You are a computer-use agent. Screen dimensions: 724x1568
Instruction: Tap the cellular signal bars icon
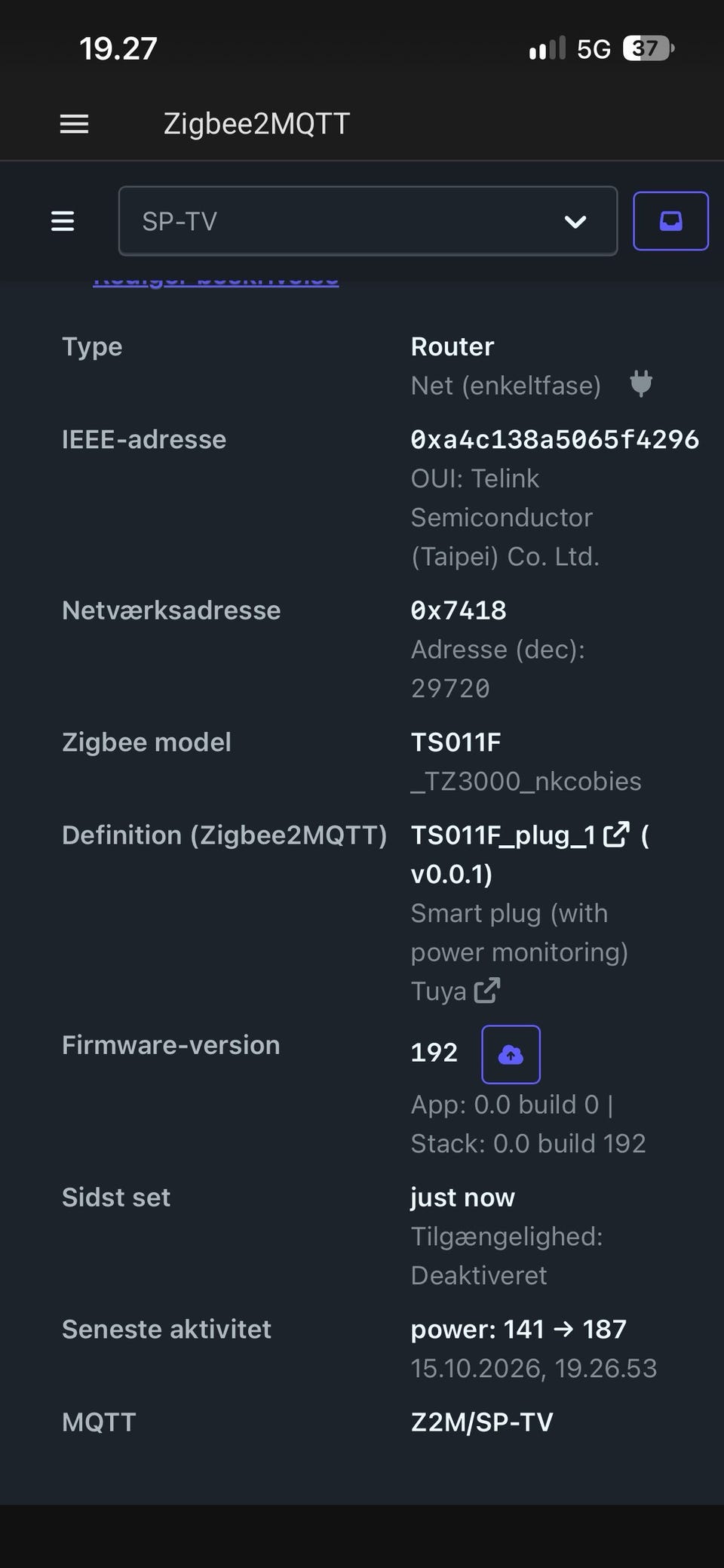coord(547,49)
